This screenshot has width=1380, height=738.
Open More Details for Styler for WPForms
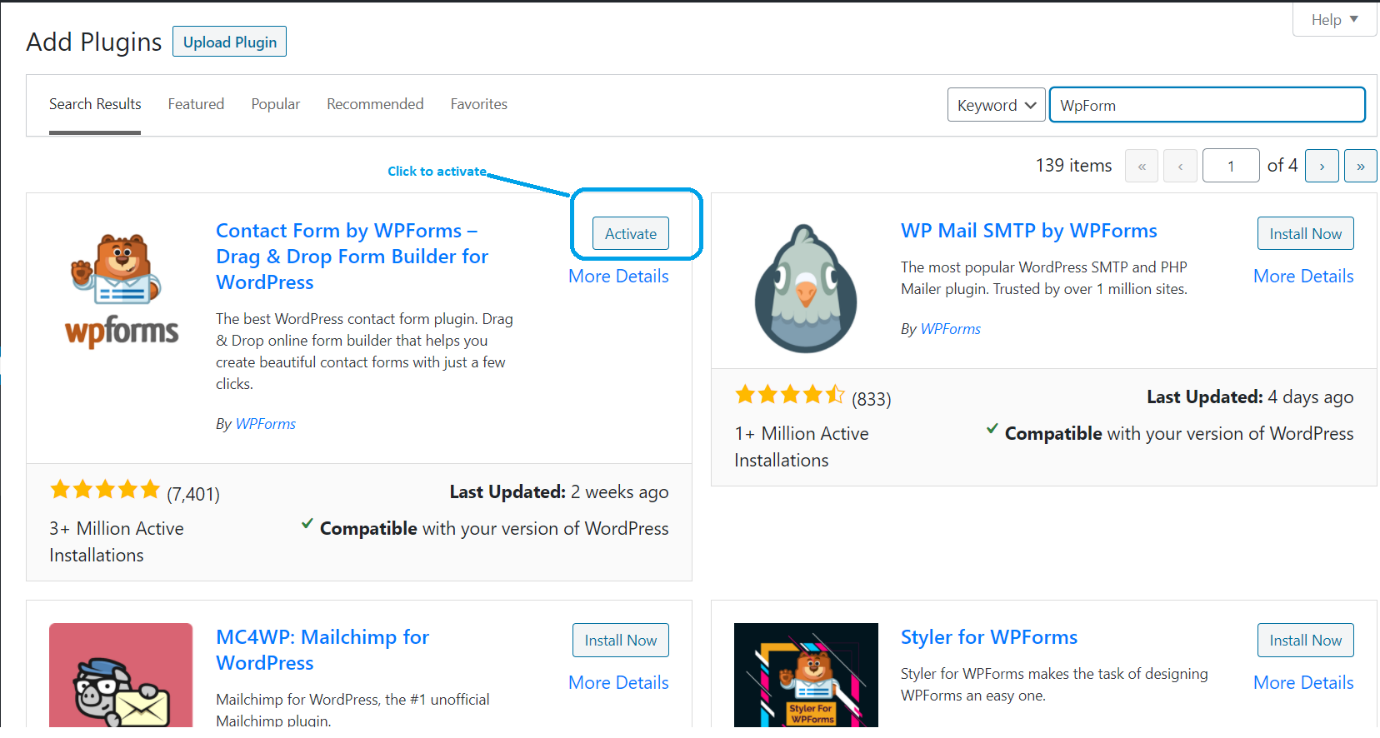[1304, 683]
